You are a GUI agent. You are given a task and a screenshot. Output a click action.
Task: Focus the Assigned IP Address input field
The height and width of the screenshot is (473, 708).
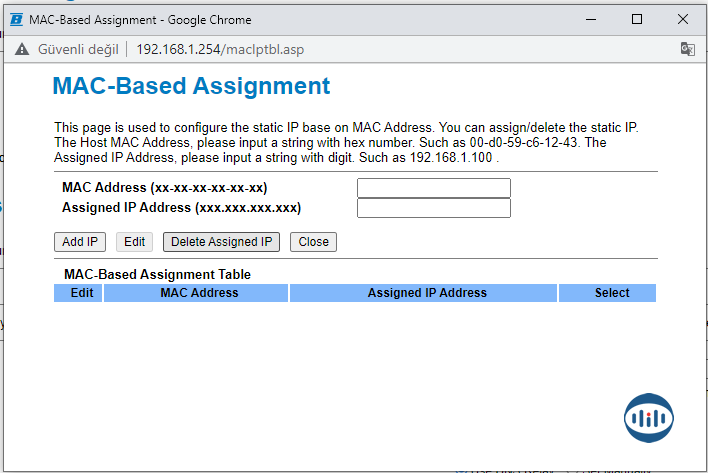433,208
